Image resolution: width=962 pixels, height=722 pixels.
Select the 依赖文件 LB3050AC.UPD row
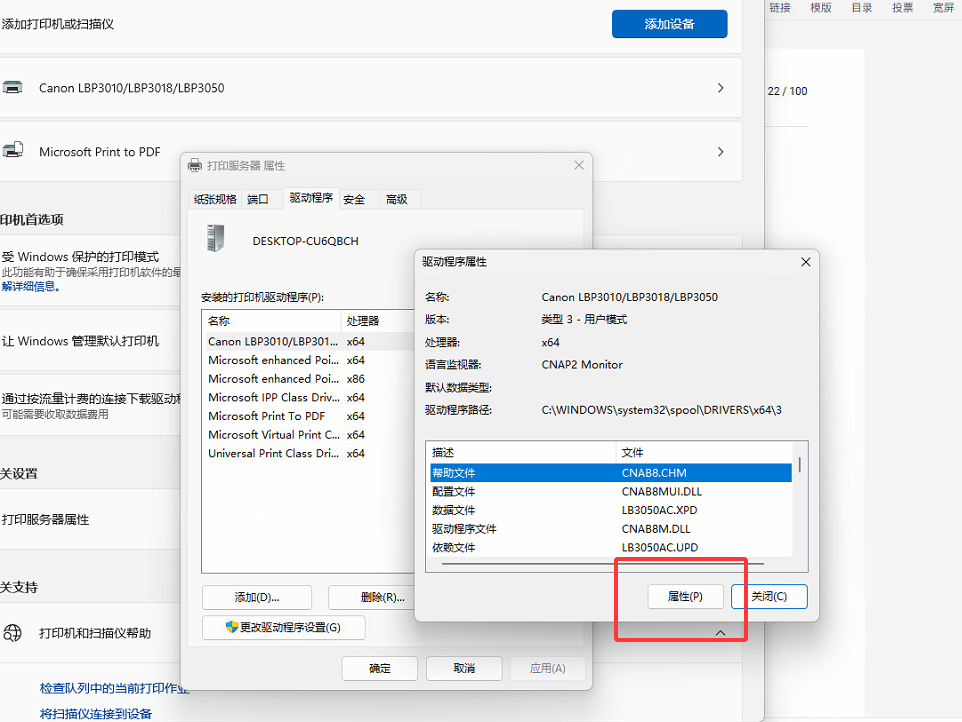[x=611, y=547]
